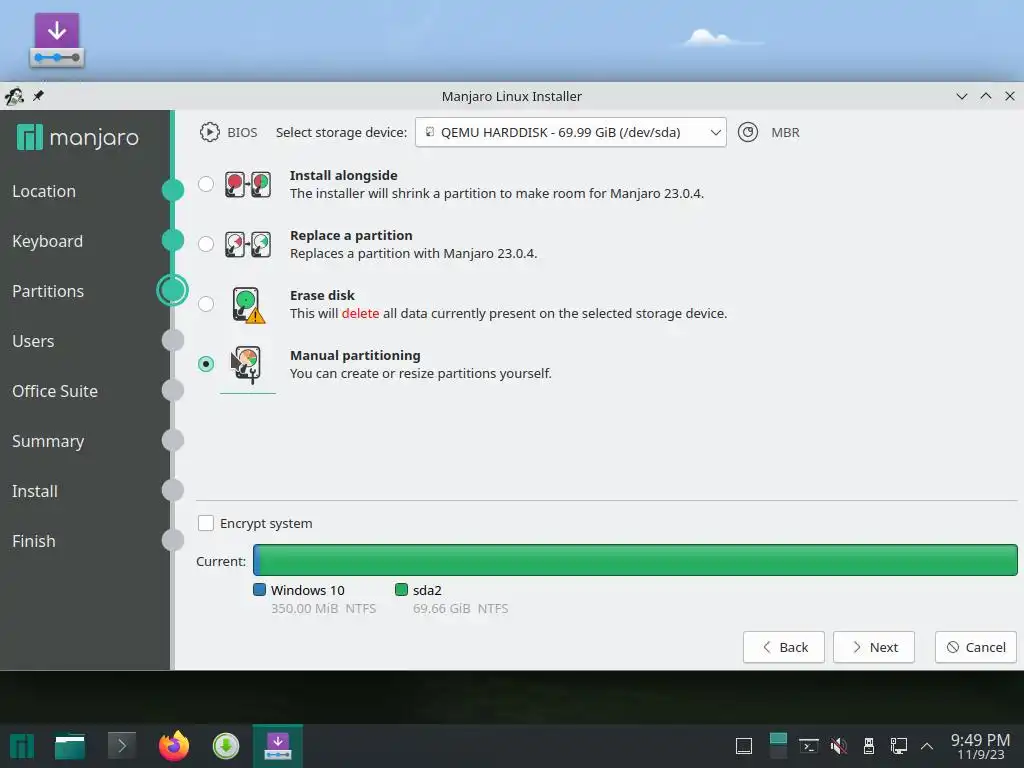Image resolution: width=1024 pixels, height=768 pixels.
Task: Open the network connection tray icon
Action: (x=899, y=746)
